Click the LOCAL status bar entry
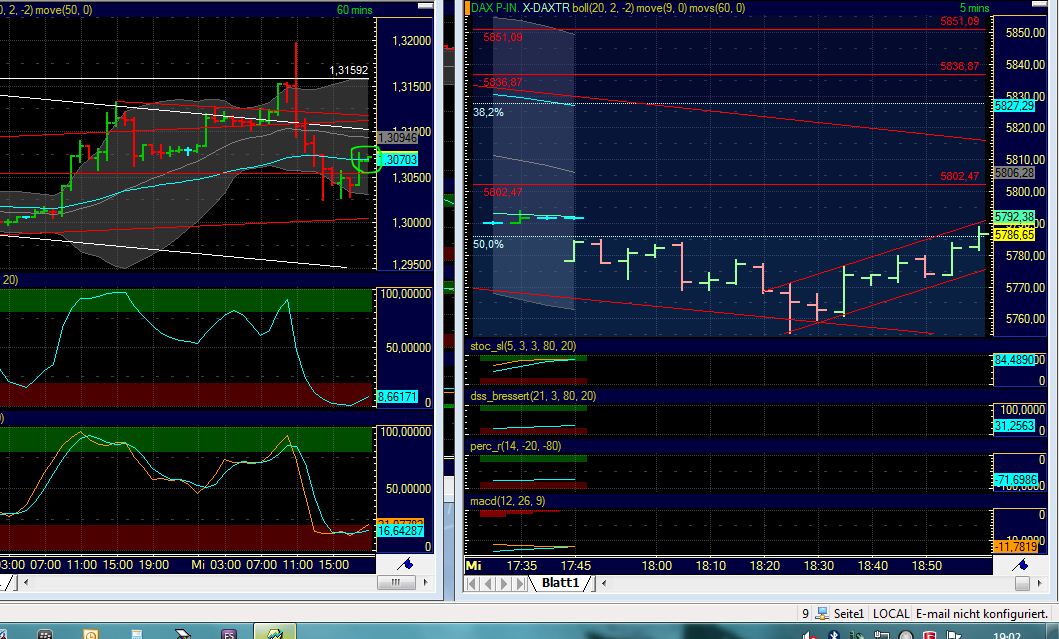The height and width of the screenshot is (639, 1059). tap(891, 613)
